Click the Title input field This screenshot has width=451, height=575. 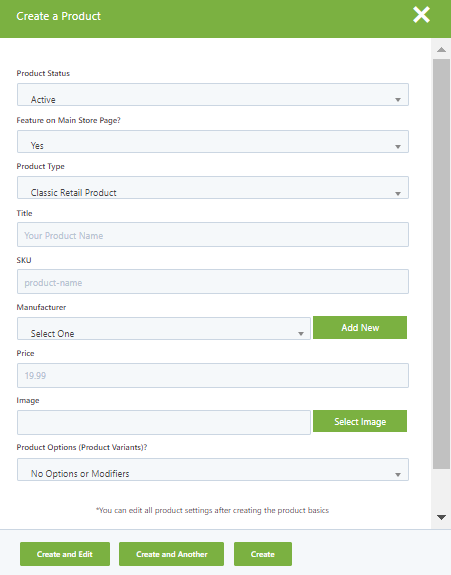213,235
